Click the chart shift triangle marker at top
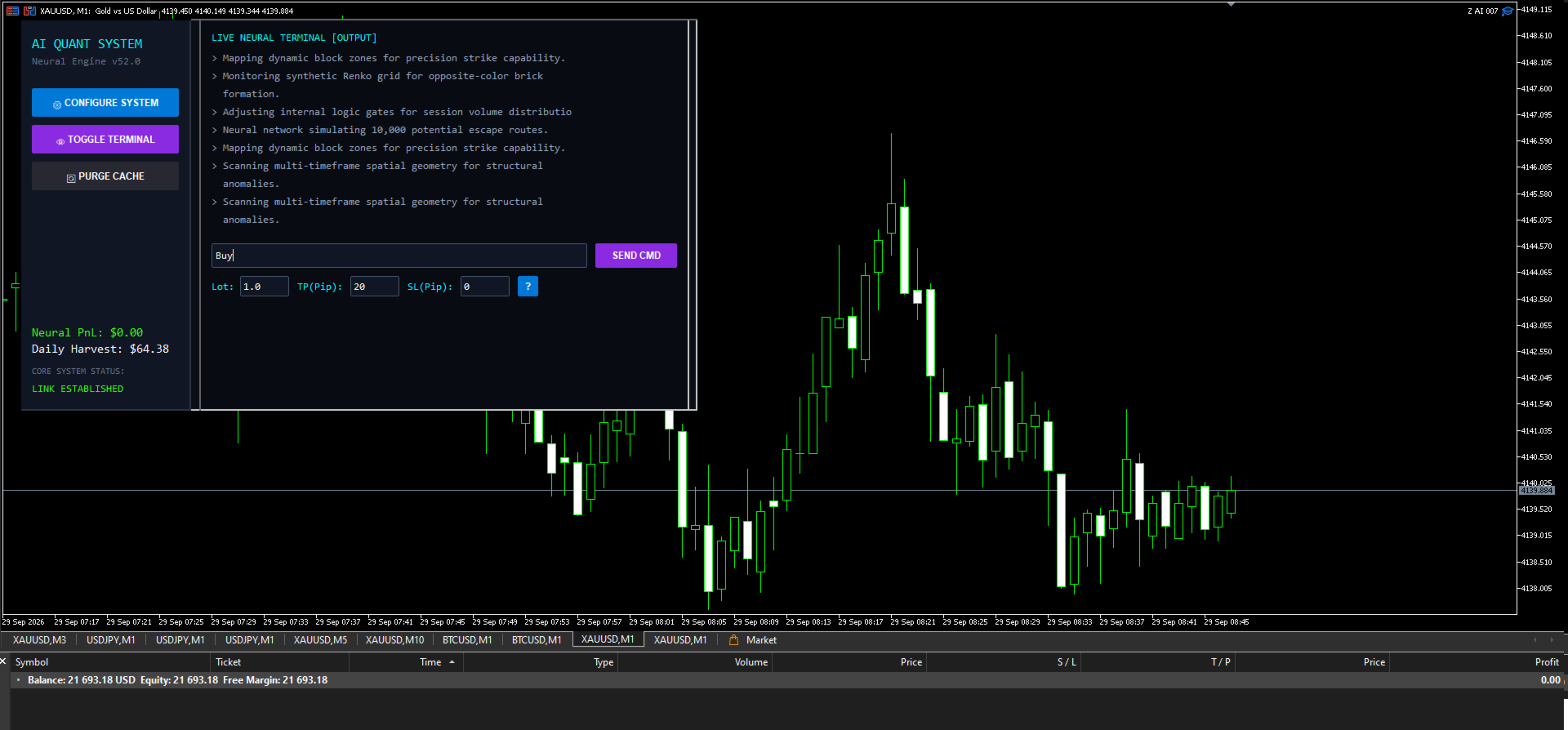The height and width of the screenshot is (730, 1568). click(1231, 5)
